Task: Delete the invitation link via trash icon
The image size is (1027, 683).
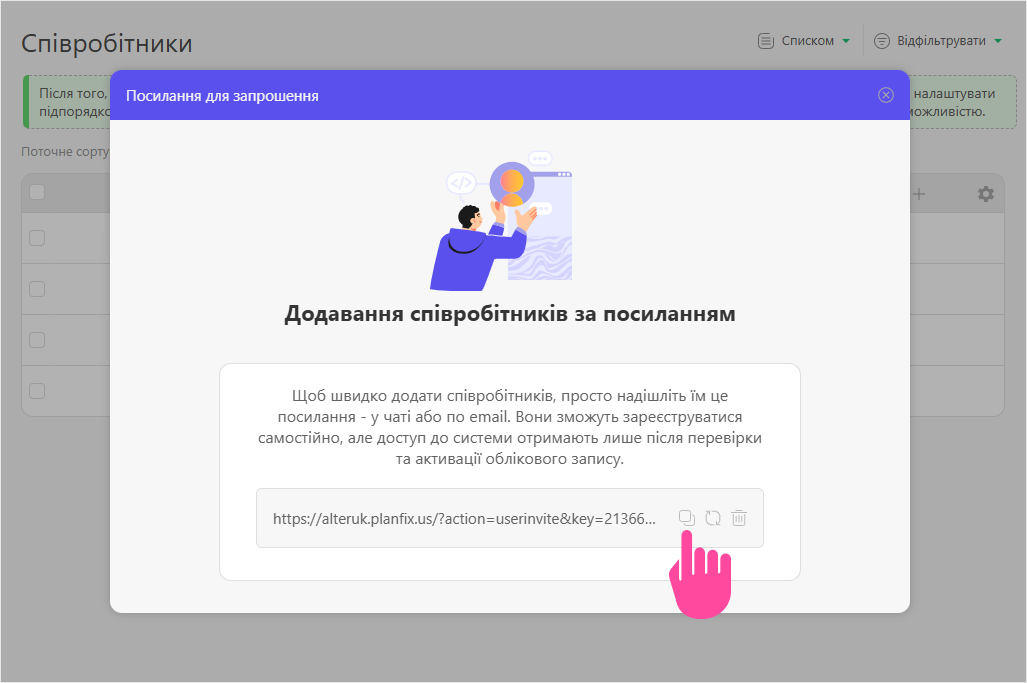Action: 739,518
